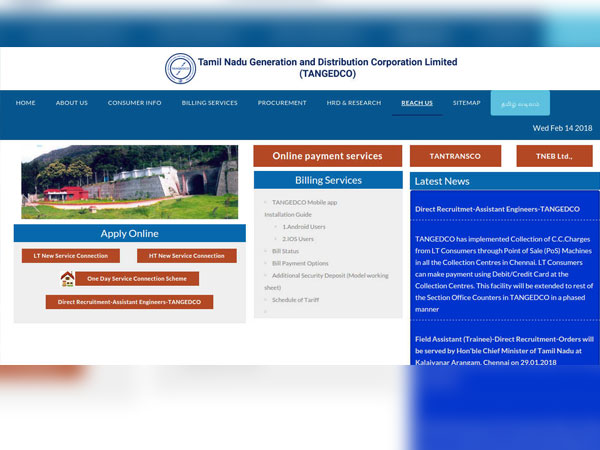Click the TANGEDCO logo emblem
The width and height of the screenshot is (600, 450).
click(181, 68)
